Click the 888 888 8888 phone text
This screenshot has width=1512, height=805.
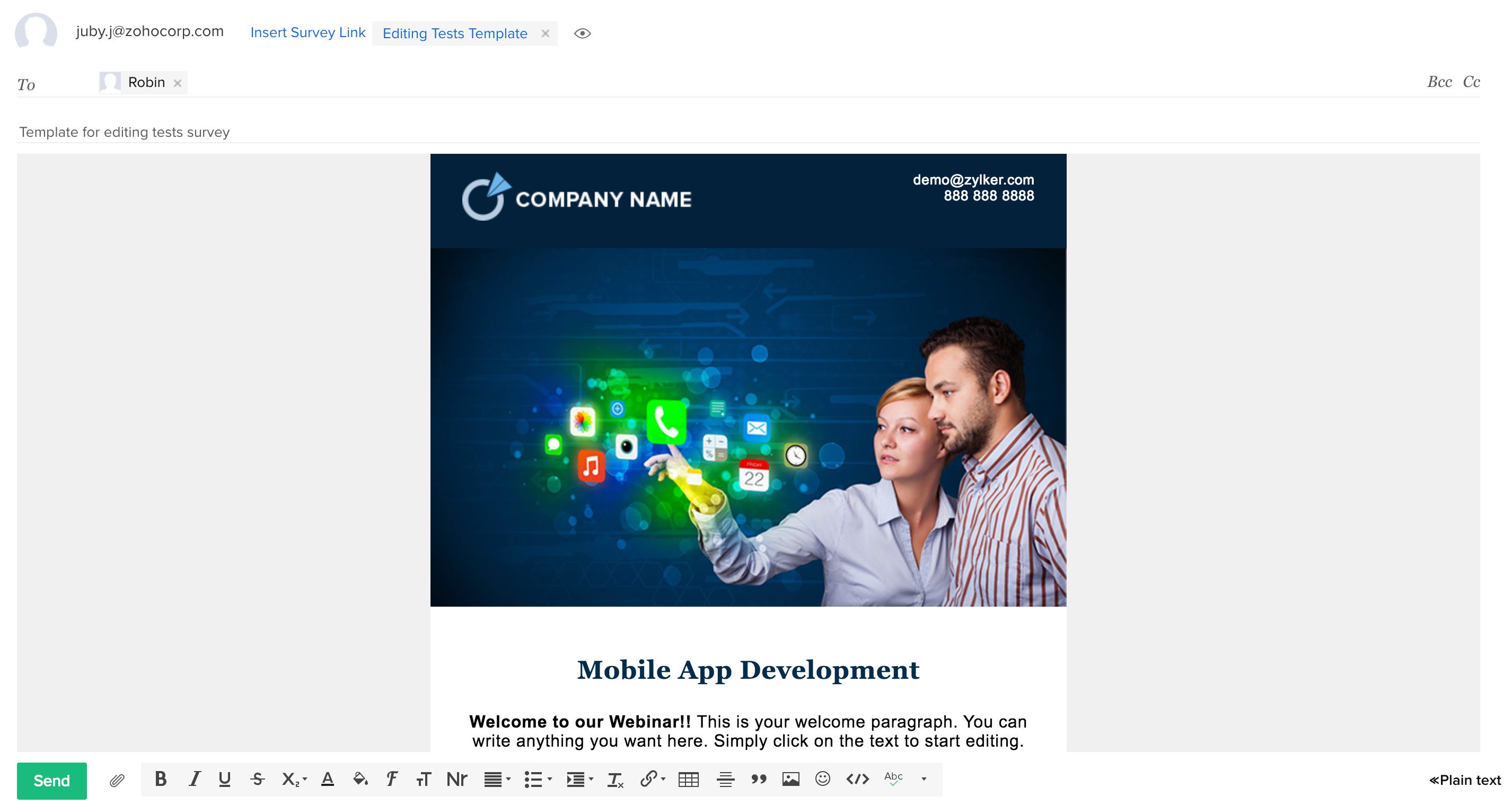[988, 196]
